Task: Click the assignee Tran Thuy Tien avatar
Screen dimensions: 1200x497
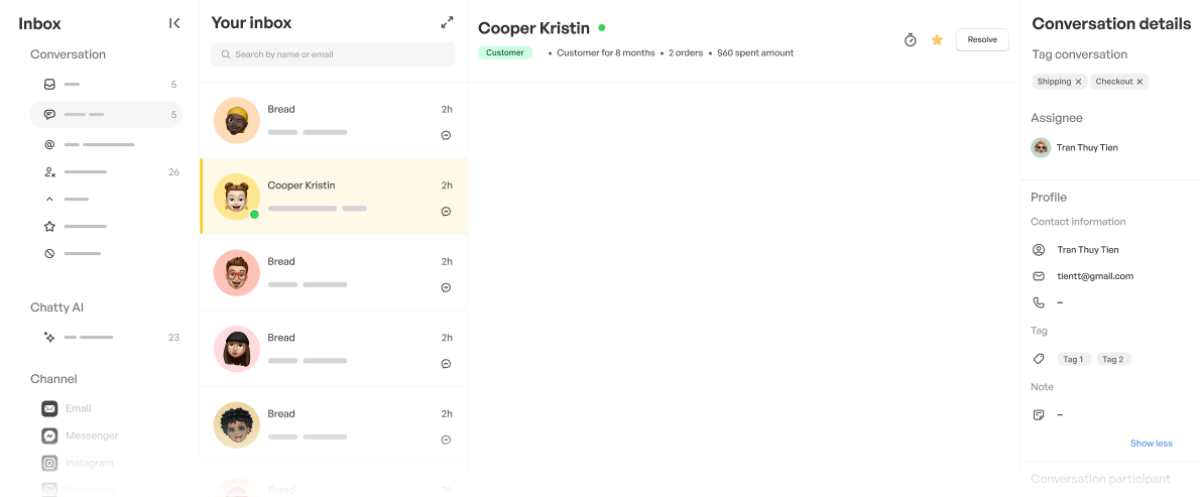Action: (1041, 148)
